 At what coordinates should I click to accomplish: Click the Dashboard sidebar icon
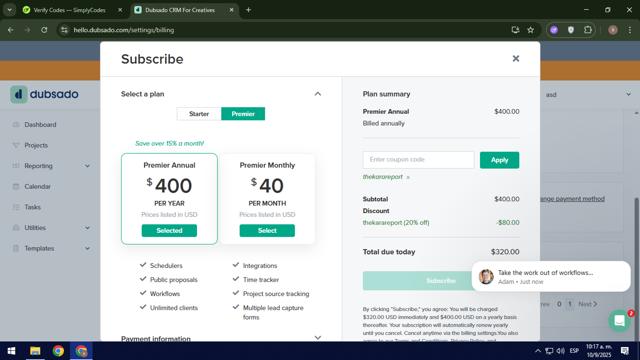pyautogui.click(x=16, y=124)
